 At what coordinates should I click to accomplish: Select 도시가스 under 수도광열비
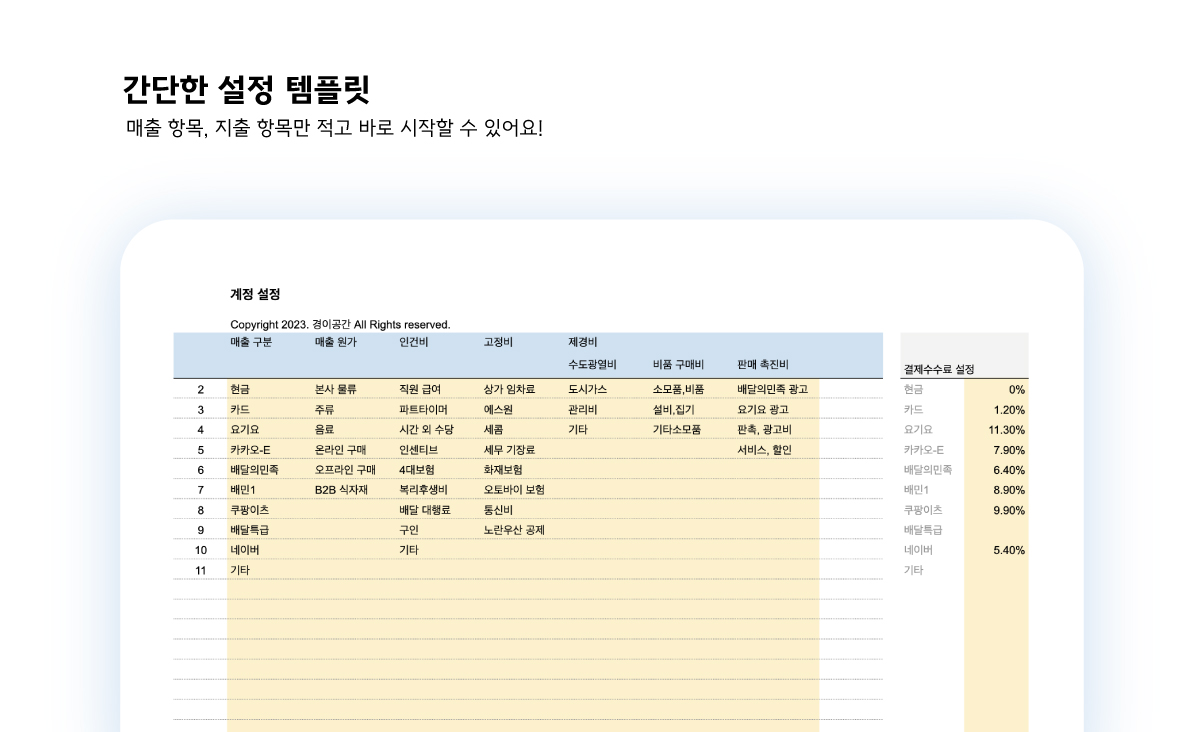pos(576,390)
